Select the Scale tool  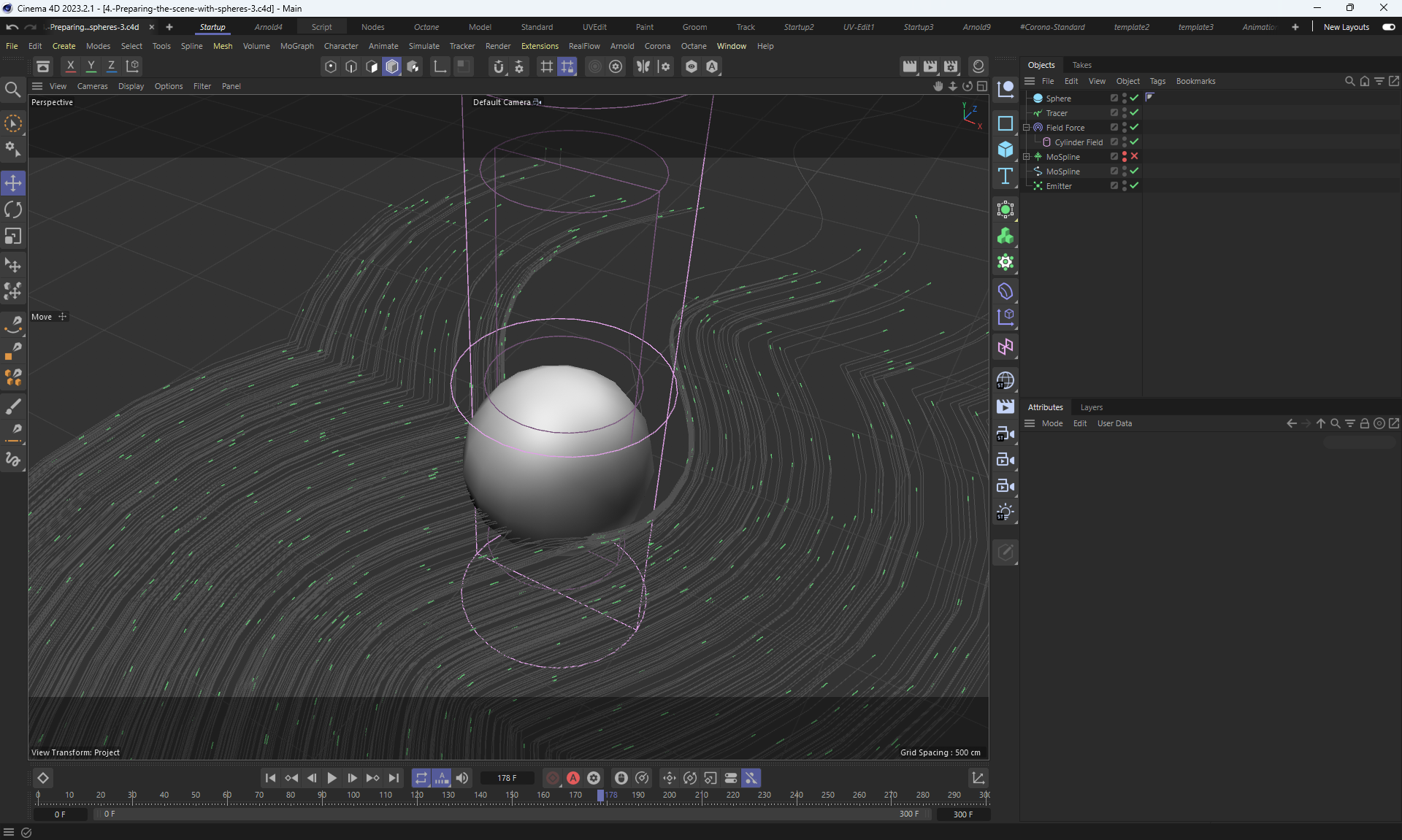[13, 236]
